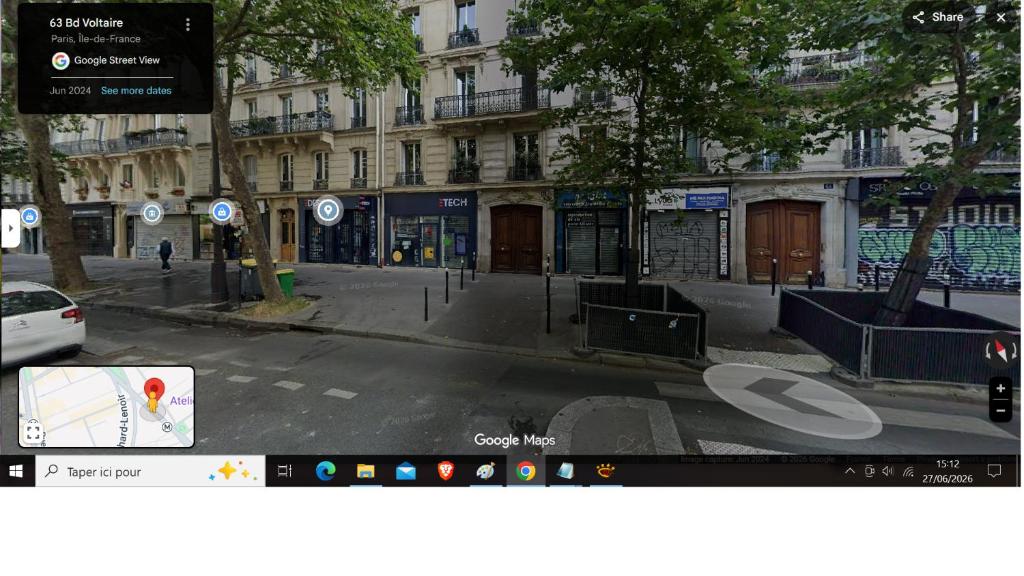Launch the Brave browser from the taskbar
Viewport: 1024px width, 576px height.
pos(445,471)
